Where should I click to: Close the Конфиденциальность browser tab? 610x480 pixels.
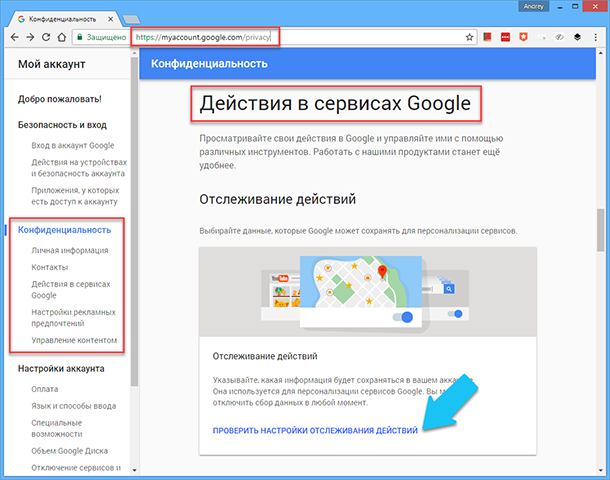click(x=110, y=19)
